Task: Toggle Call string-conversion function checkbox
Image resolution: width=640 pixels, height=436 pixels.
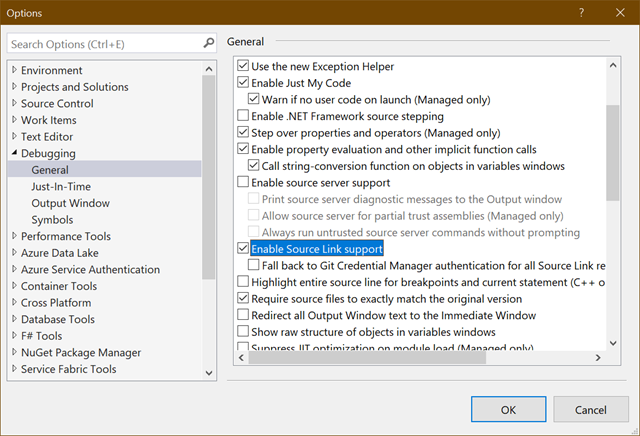Action: pyautogui.click(x=253, y=165)
